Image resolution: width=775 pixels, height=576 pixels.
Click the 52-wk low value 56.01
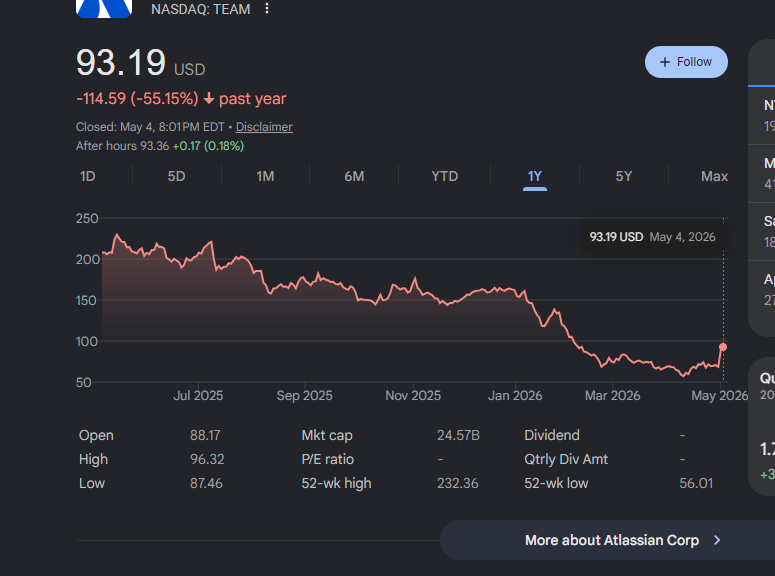[696, 483]
